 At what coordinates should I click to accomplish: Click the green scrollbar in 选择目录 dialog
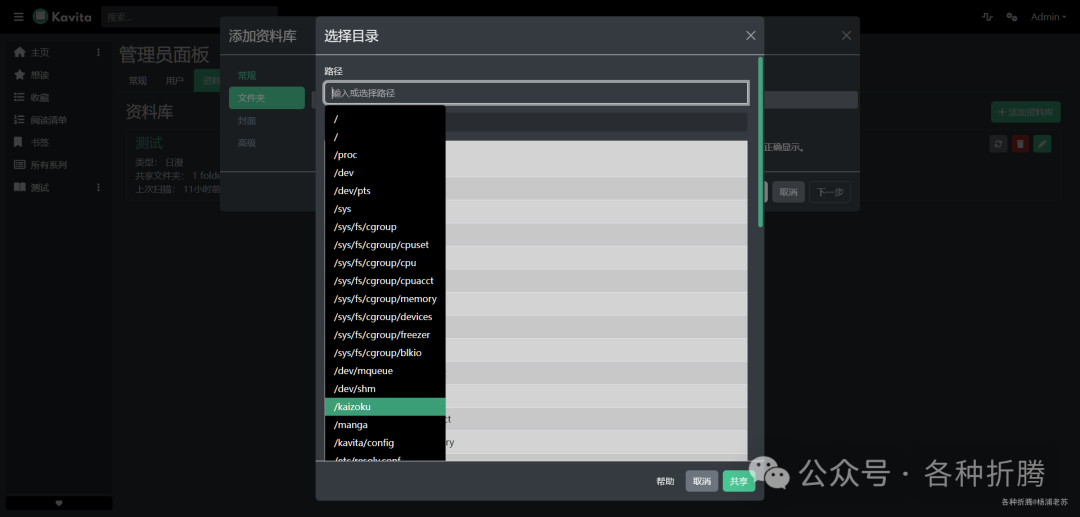click(x=760, y=142)
